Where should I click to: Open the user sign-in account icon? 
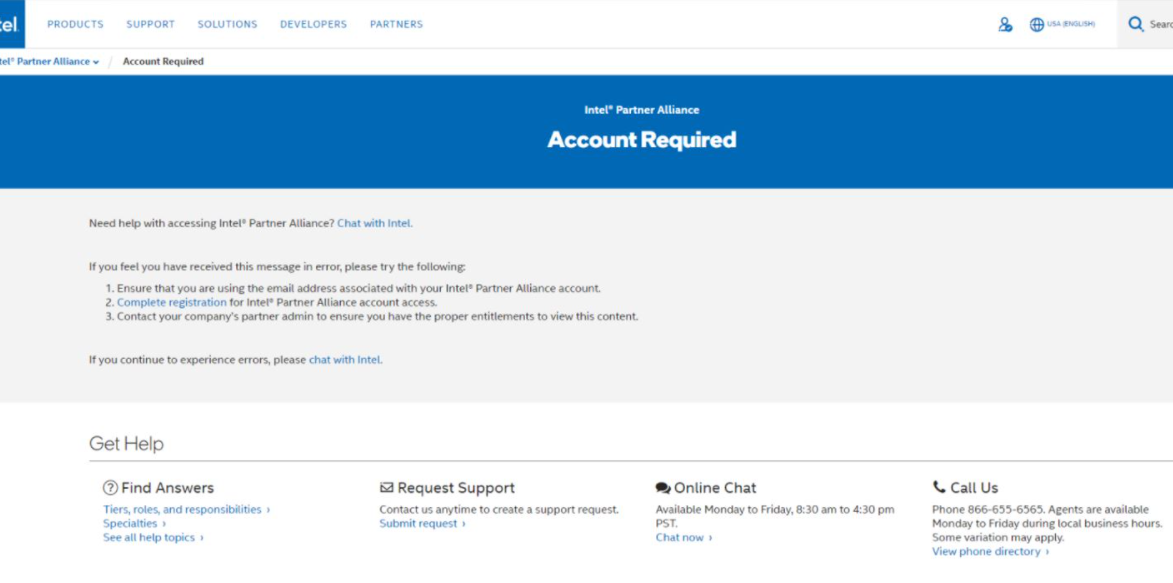[x=1005, y=24]
